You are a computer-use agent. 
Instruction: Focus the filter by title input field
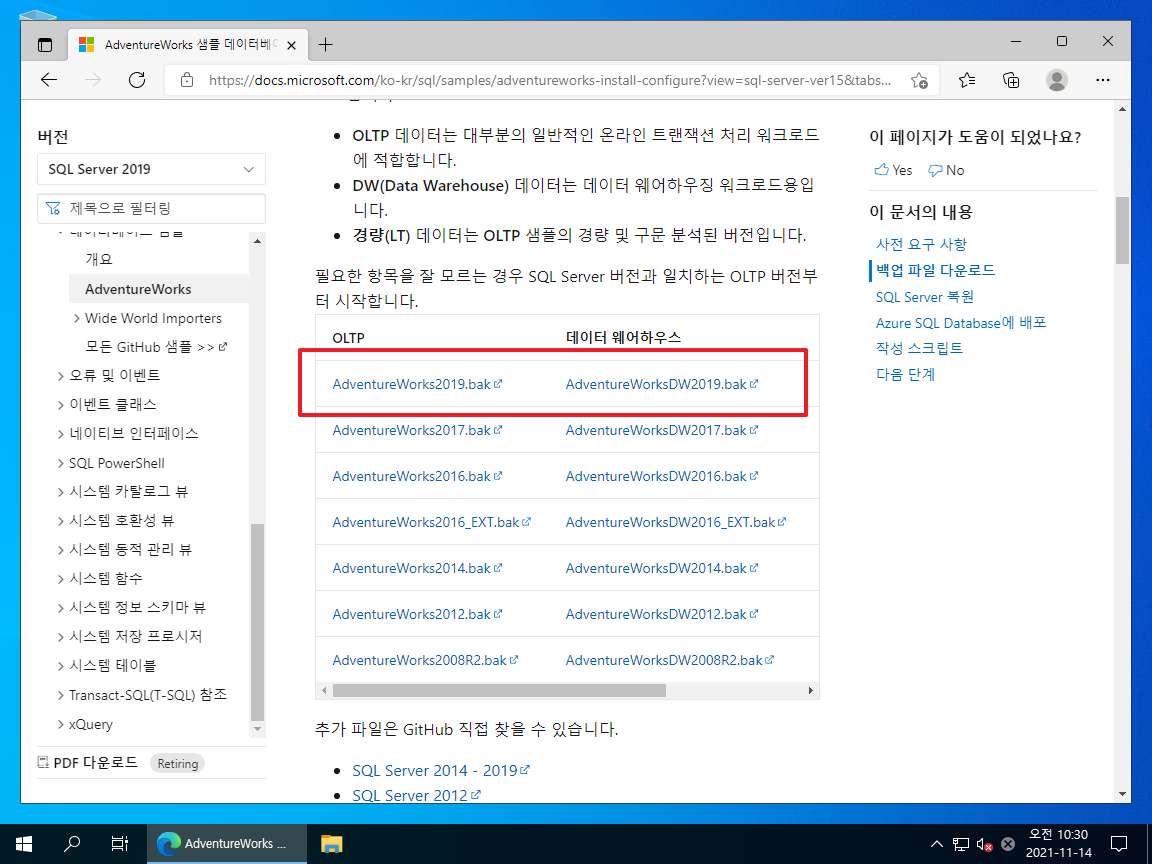[x=151, y=209]
